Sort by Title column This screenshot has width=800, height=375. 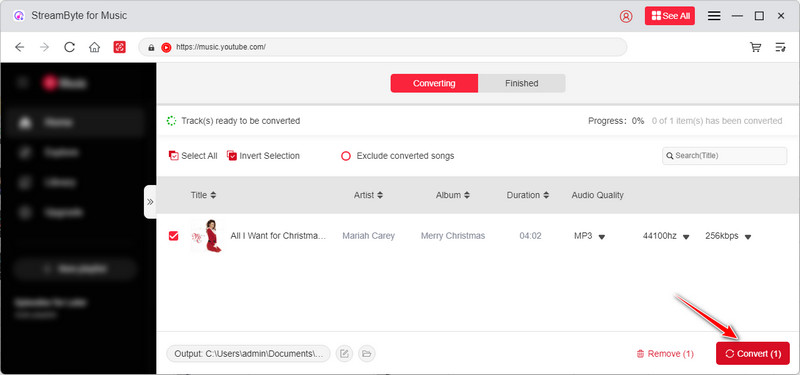203,195
